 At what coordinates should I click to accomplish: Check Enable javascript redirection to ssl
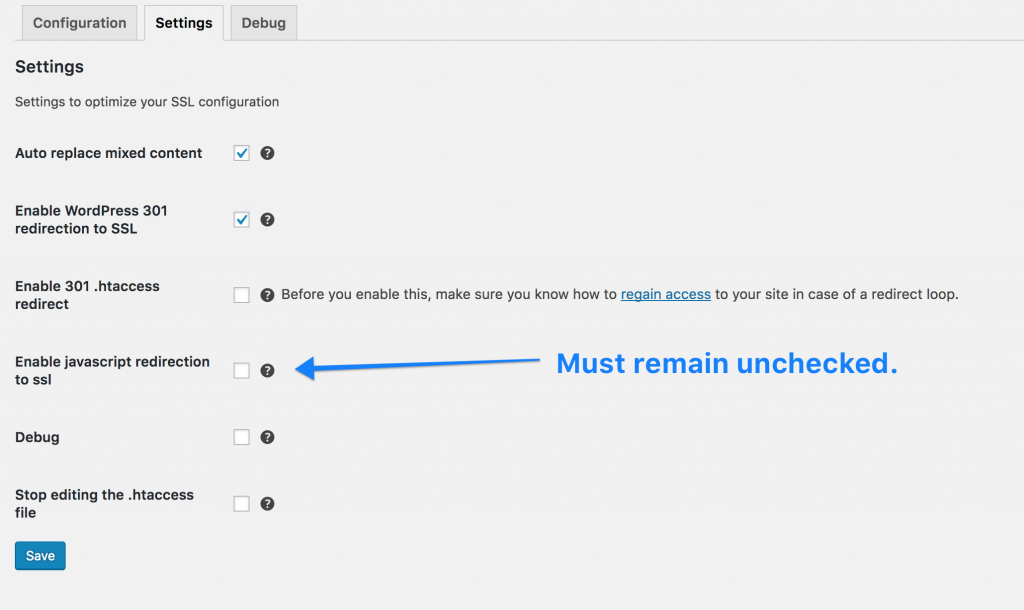coord(241,370)
